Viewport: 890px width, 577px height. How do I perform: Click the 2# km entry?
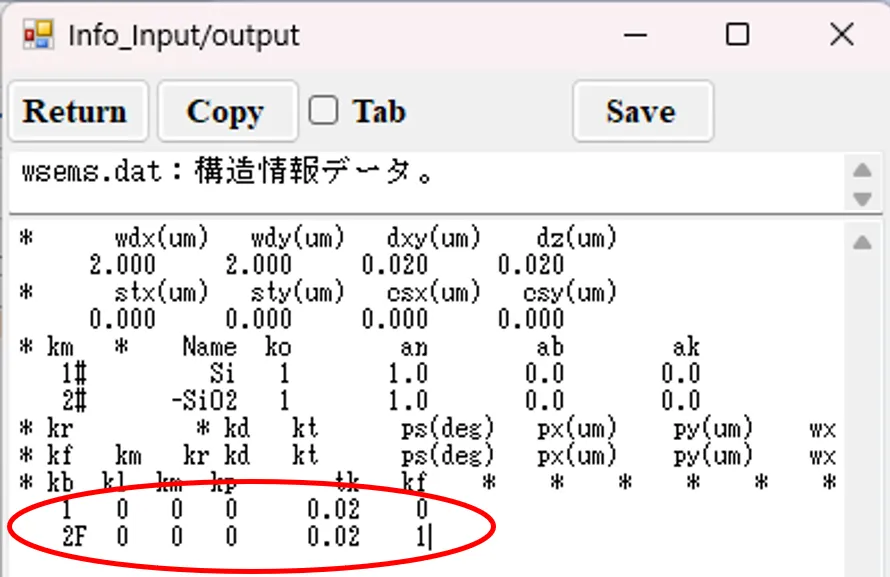click(x=74, y=401)
